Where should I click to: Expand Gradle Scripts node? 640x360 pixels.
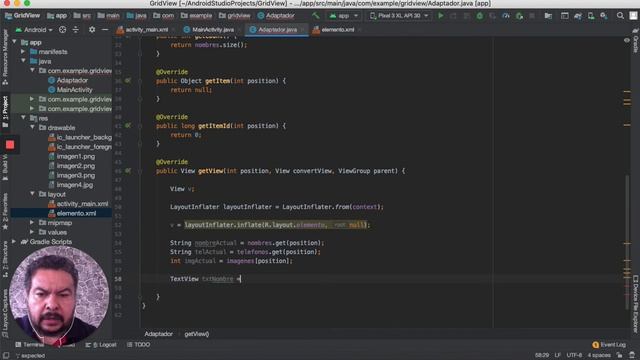14,242
